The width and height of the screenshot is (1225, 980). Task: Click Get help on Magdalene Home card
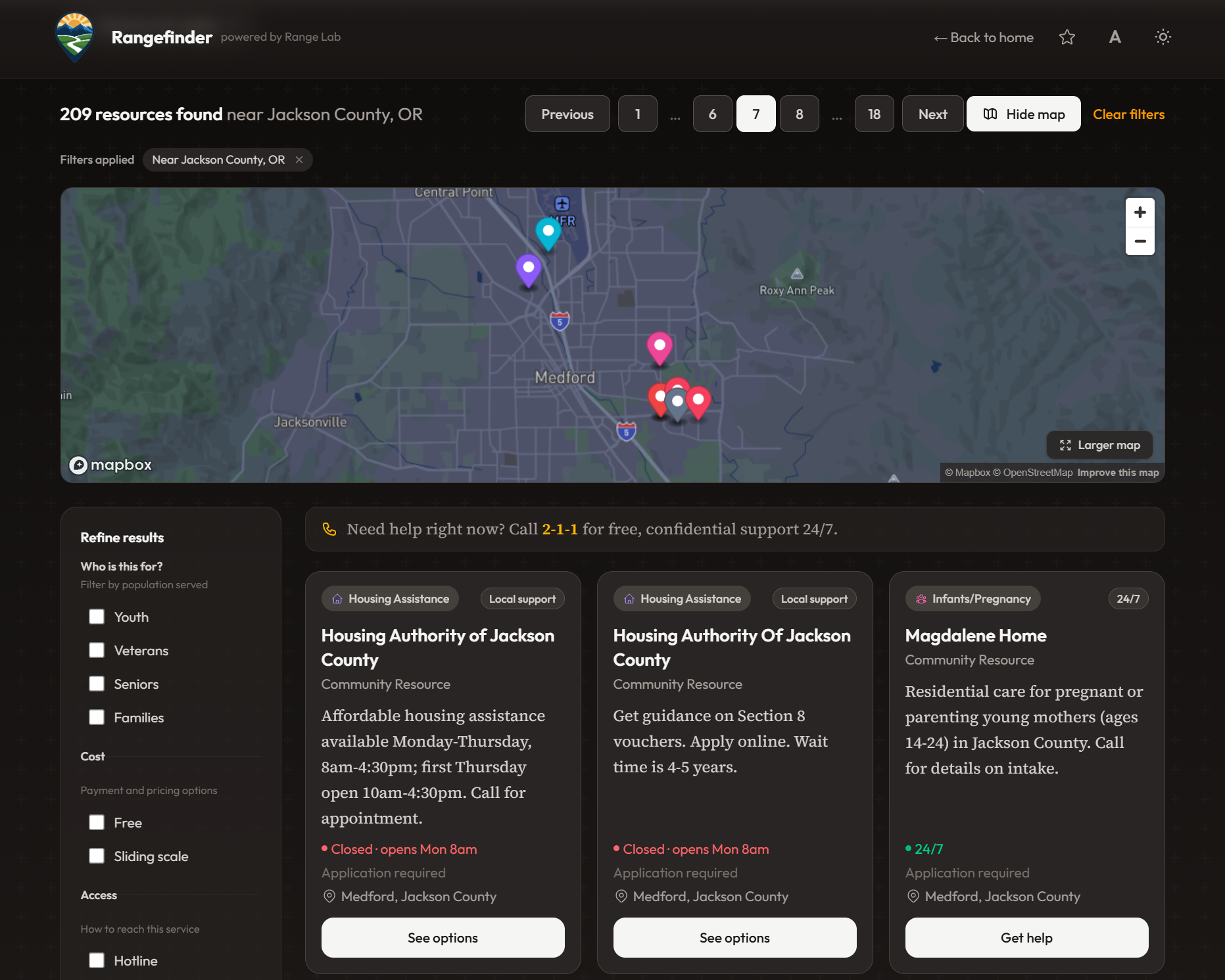tap(1026, 937)
